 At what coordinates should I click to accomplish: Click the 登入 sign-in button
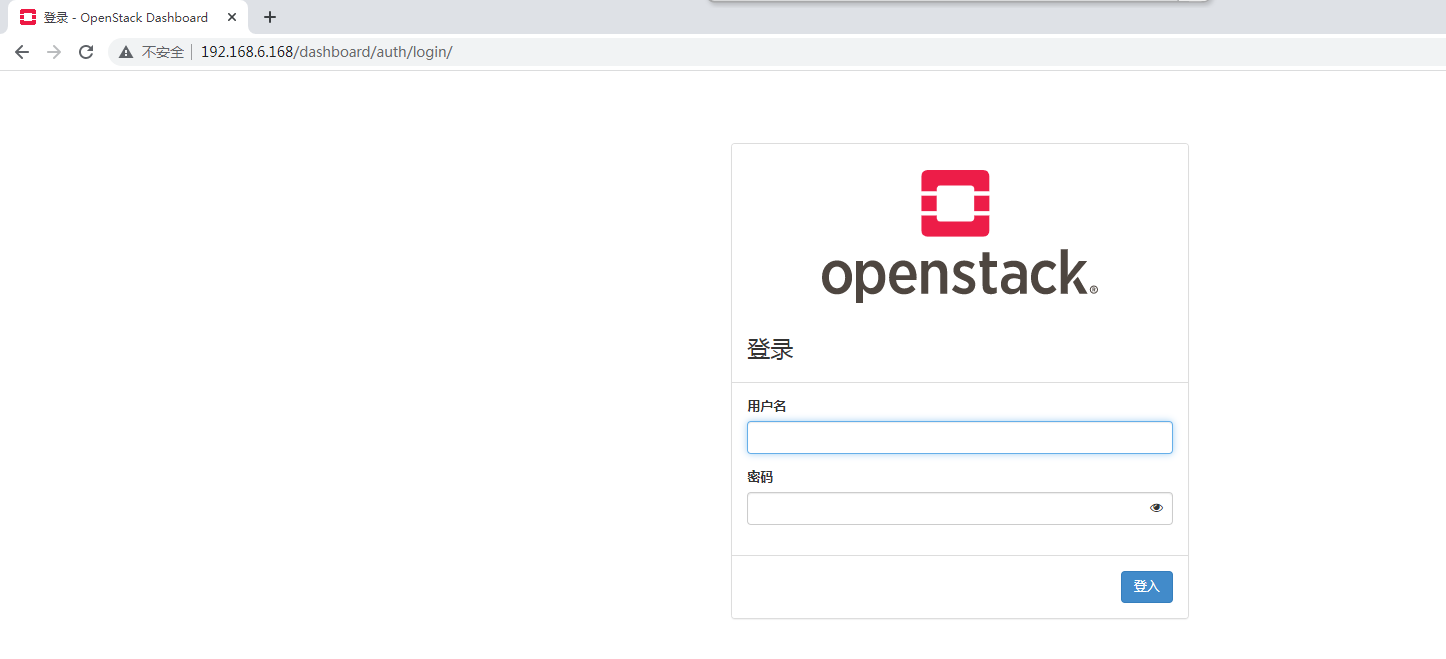1147,587
